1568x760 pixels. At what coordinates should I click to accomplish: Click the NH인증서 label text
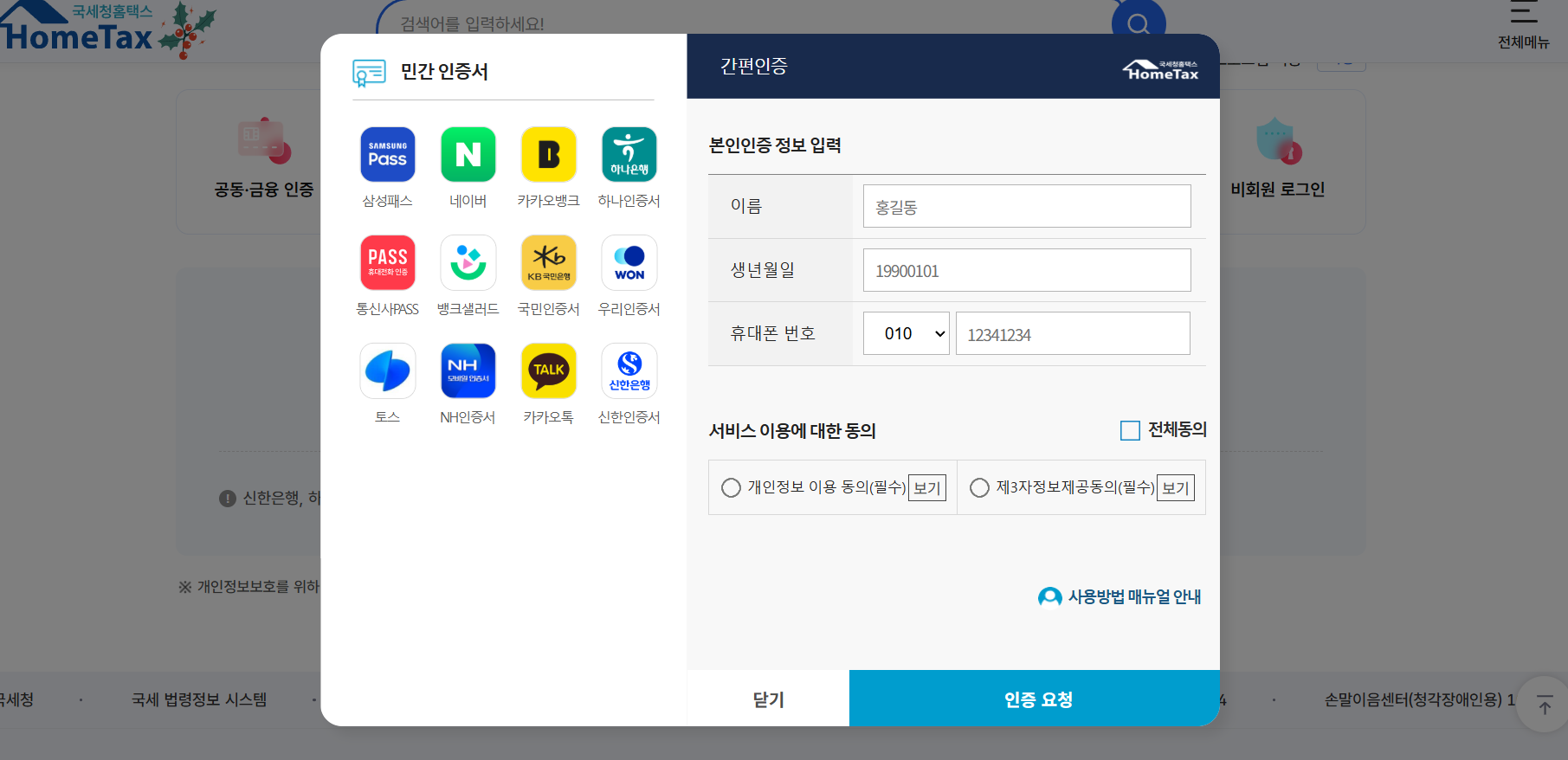[x=468, y=417]
